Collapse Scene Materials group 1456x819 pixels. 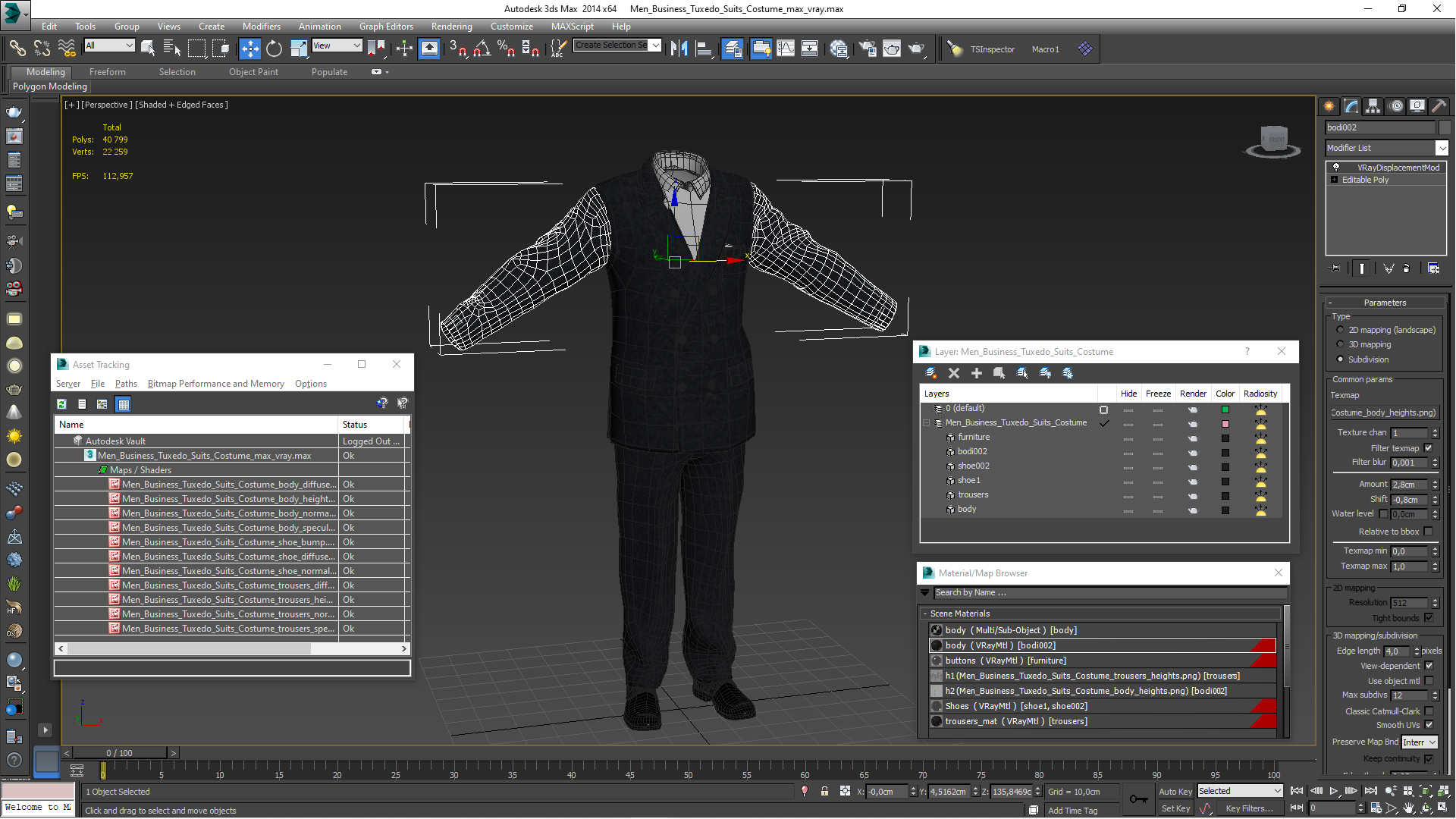(x=925, y=613)
